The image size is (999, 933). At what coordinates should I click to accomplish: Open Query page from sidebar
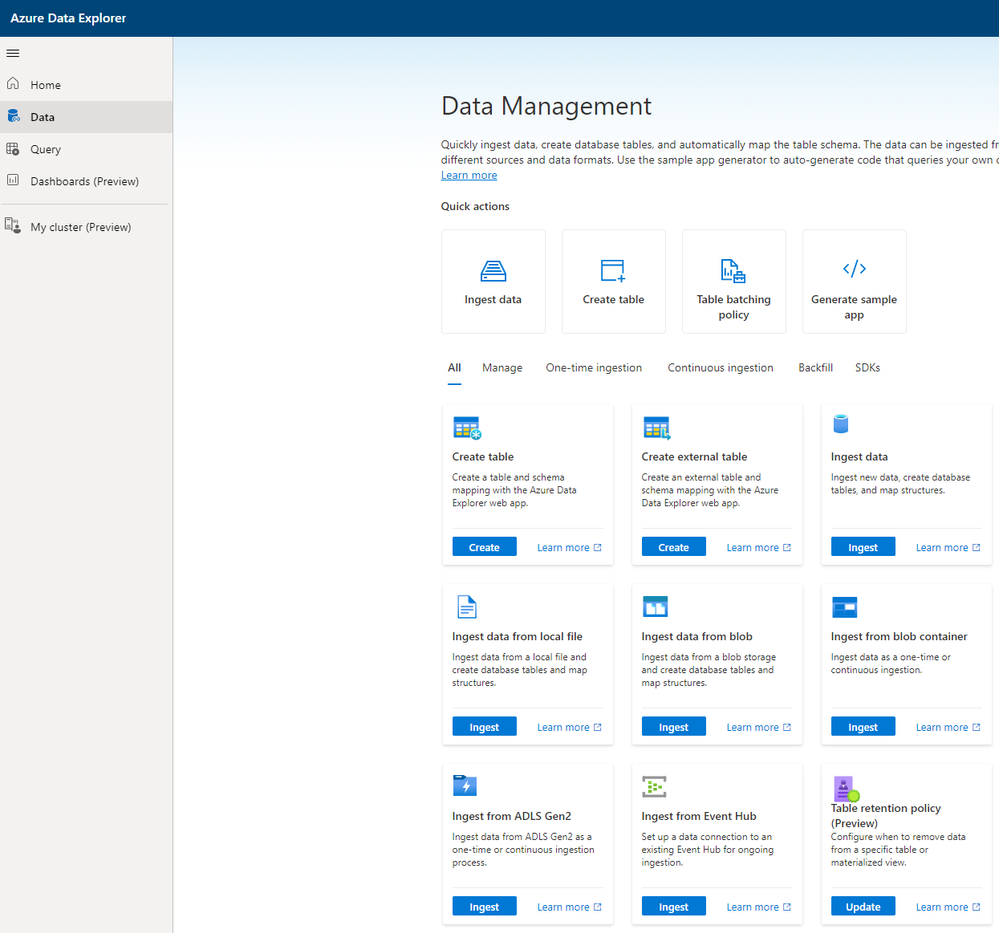[86, 149]
